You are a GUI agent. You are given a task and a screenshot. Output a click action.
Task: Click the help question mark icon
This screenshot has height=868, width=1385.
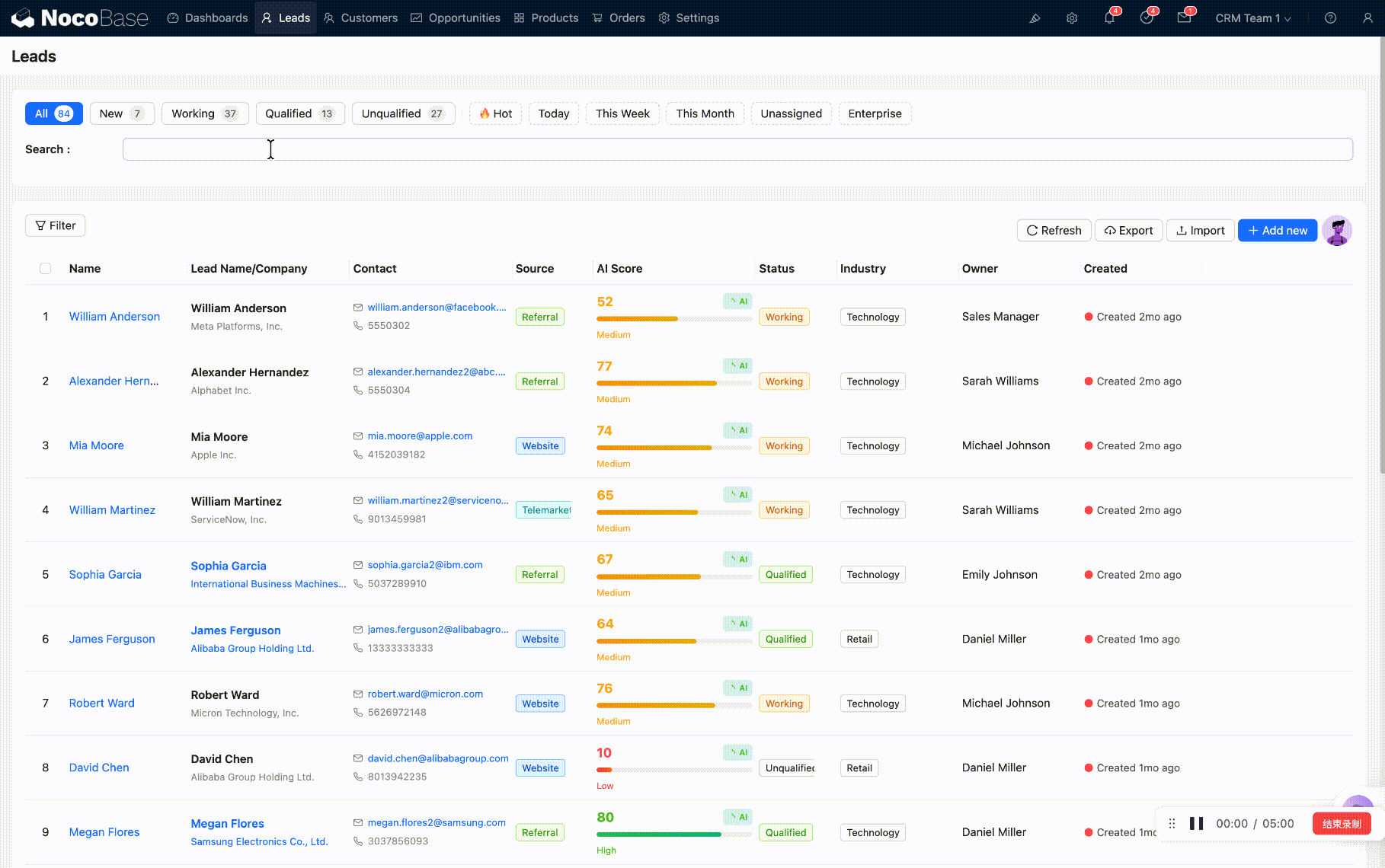pos(1330,18)
